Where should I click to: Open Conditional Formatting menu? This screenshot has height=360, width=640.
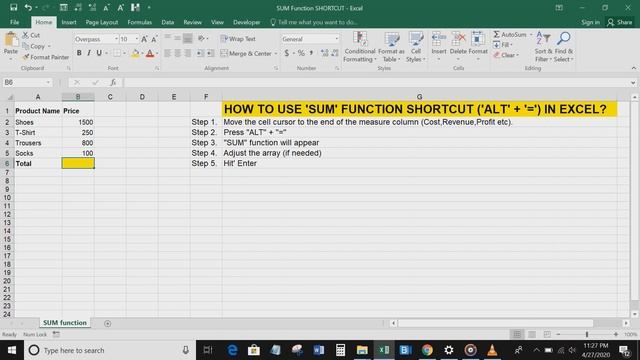click(x=359, y=47)
